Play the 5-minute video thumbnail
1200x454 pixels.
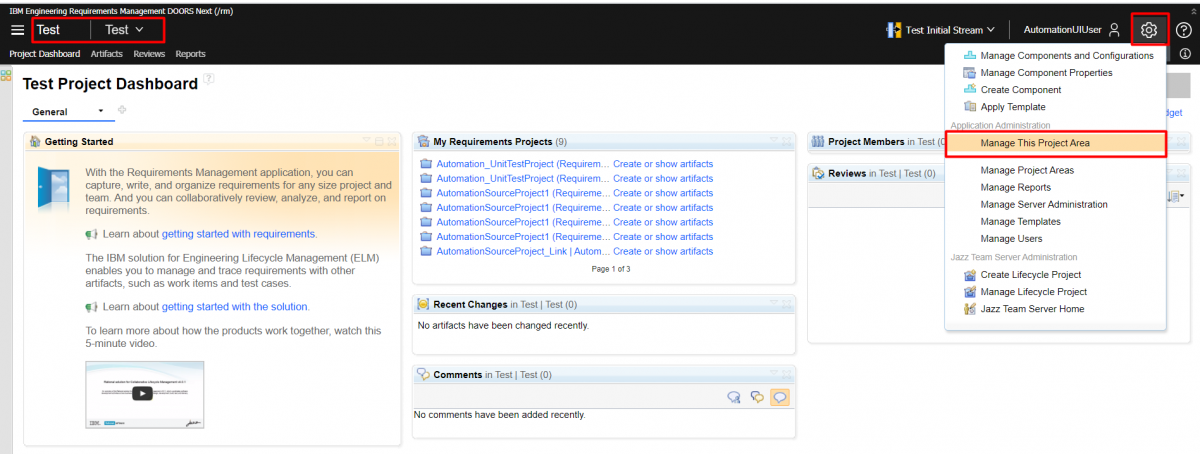click(x=144, y=394)
